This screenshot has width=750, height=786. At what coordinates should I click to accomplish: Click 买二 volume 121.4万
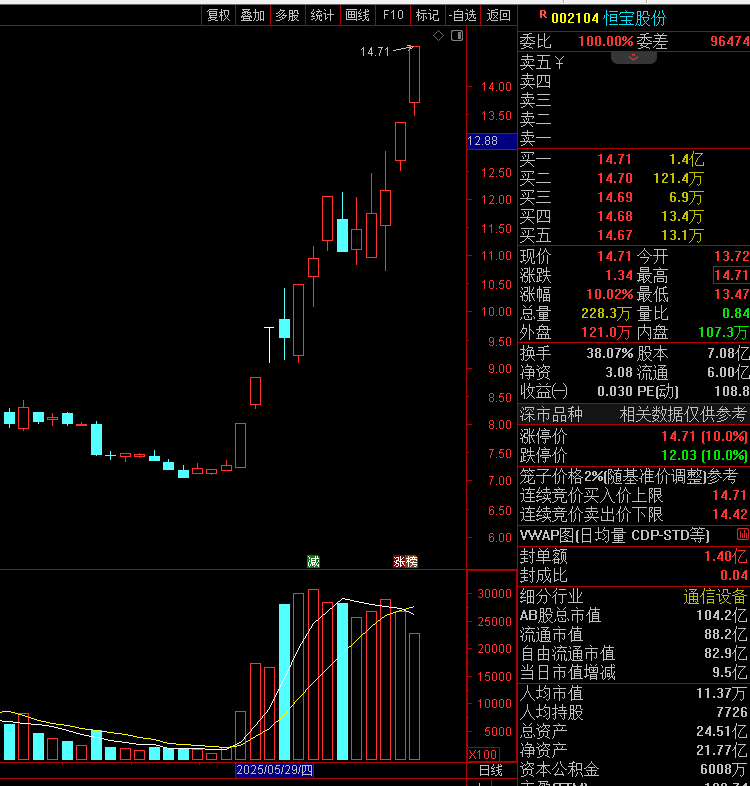tap(678, 178)
